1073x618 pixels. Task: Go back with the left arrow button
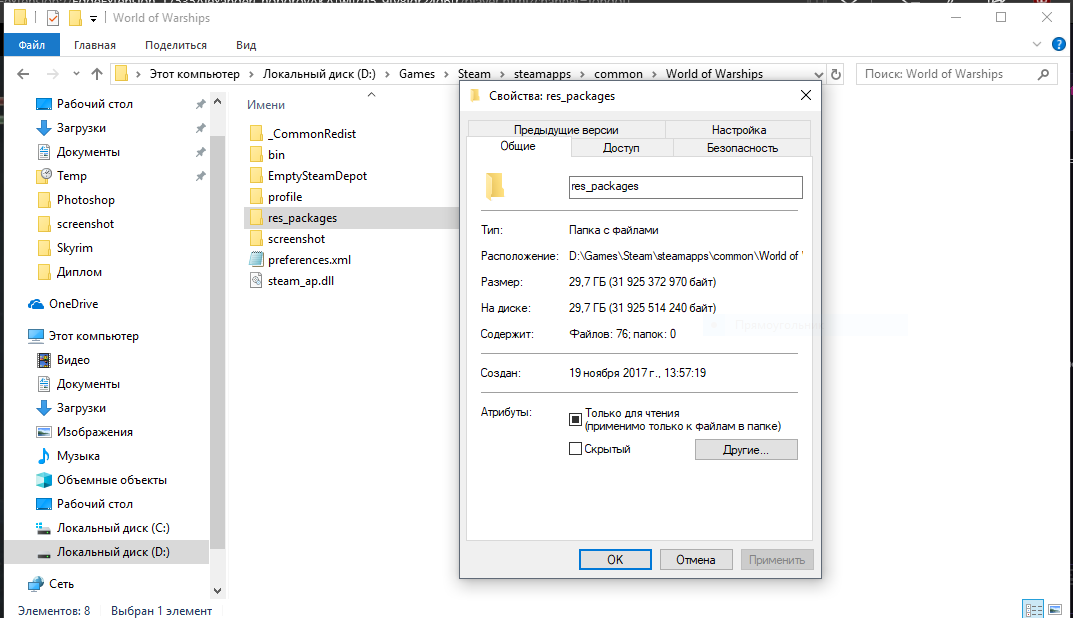coord(23,74)
